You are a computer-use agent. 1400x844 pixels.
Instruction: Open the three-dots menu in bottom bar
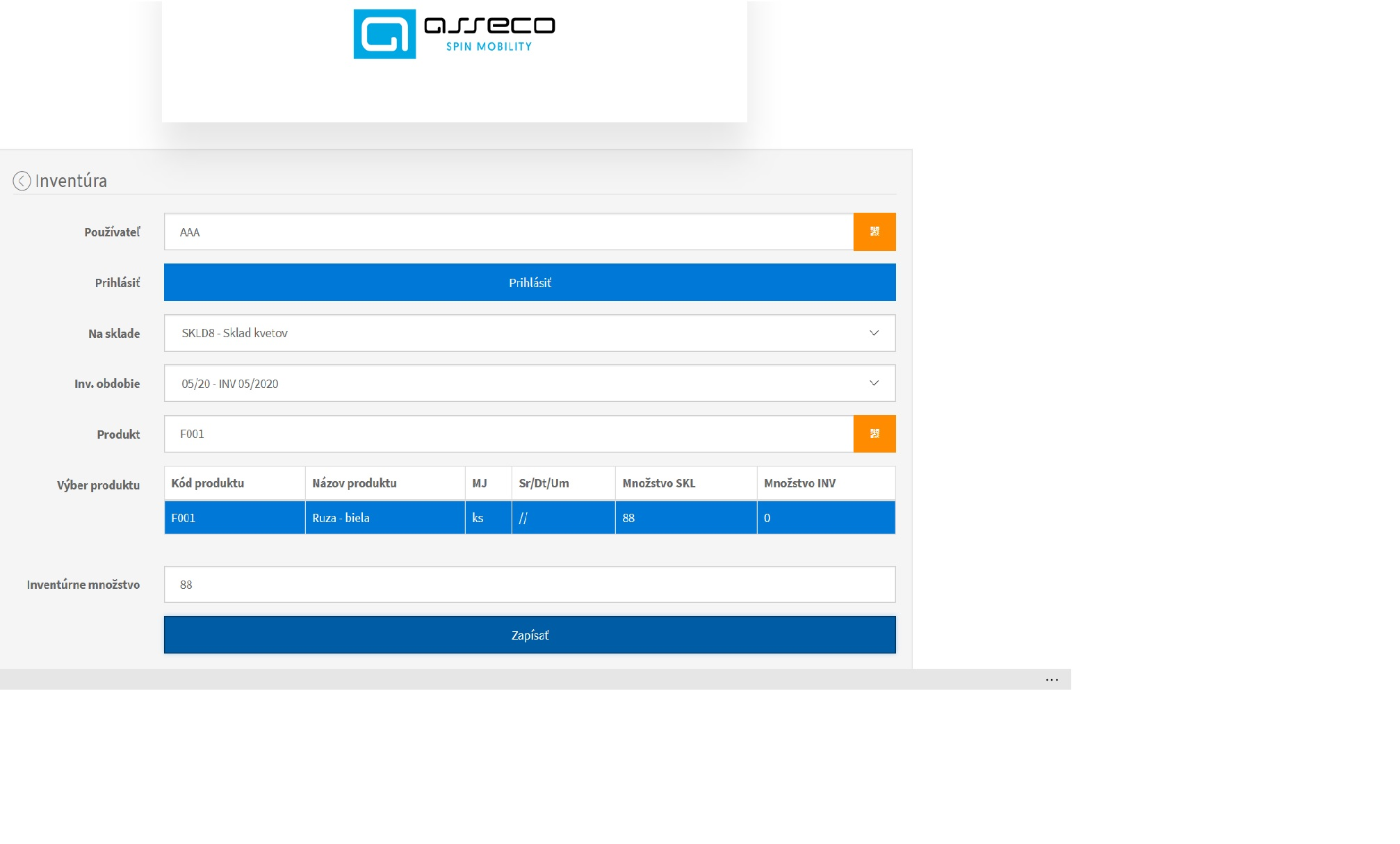click(x=1052, y=680)
